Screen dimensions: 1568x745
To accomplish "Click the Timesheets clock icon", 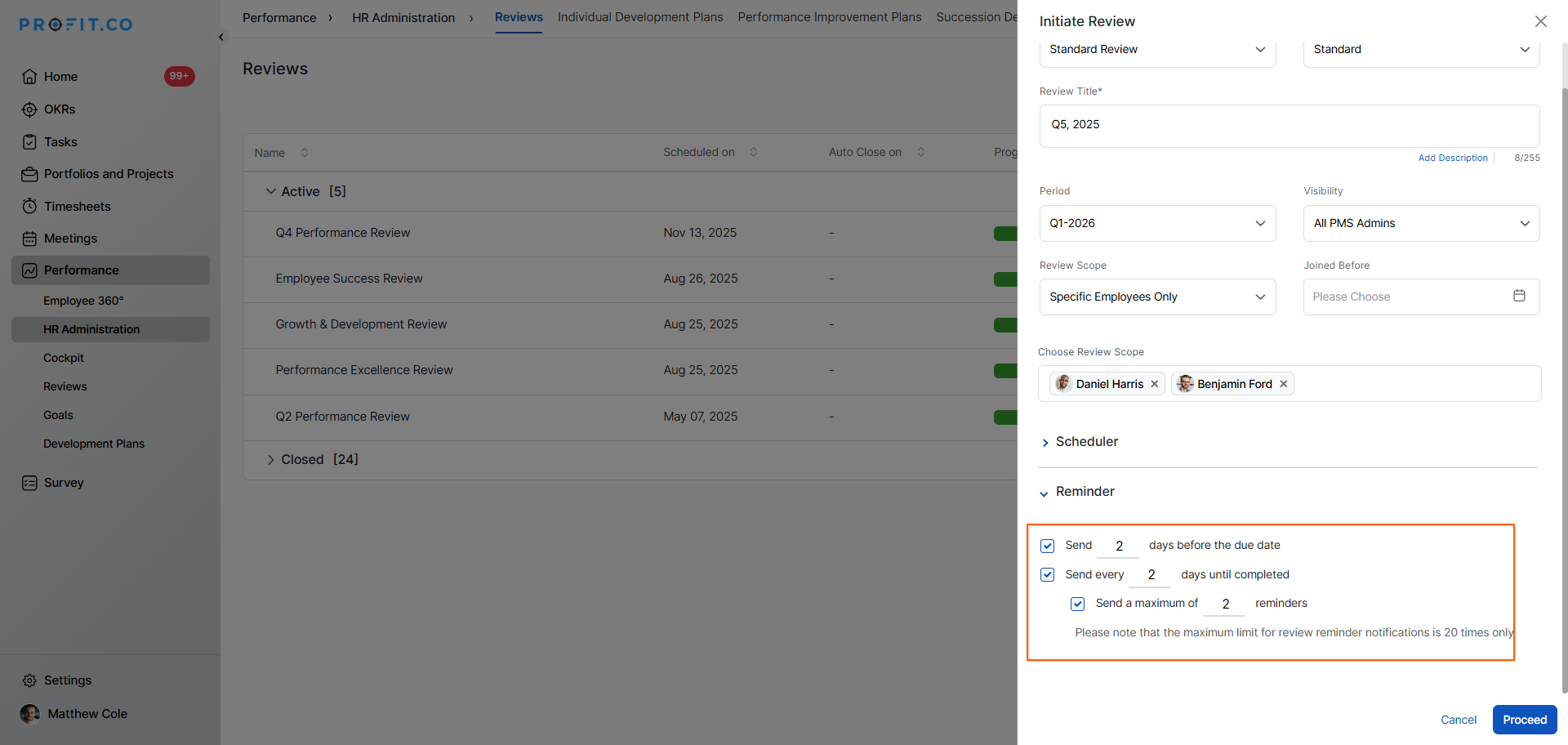I will [29, 207].
